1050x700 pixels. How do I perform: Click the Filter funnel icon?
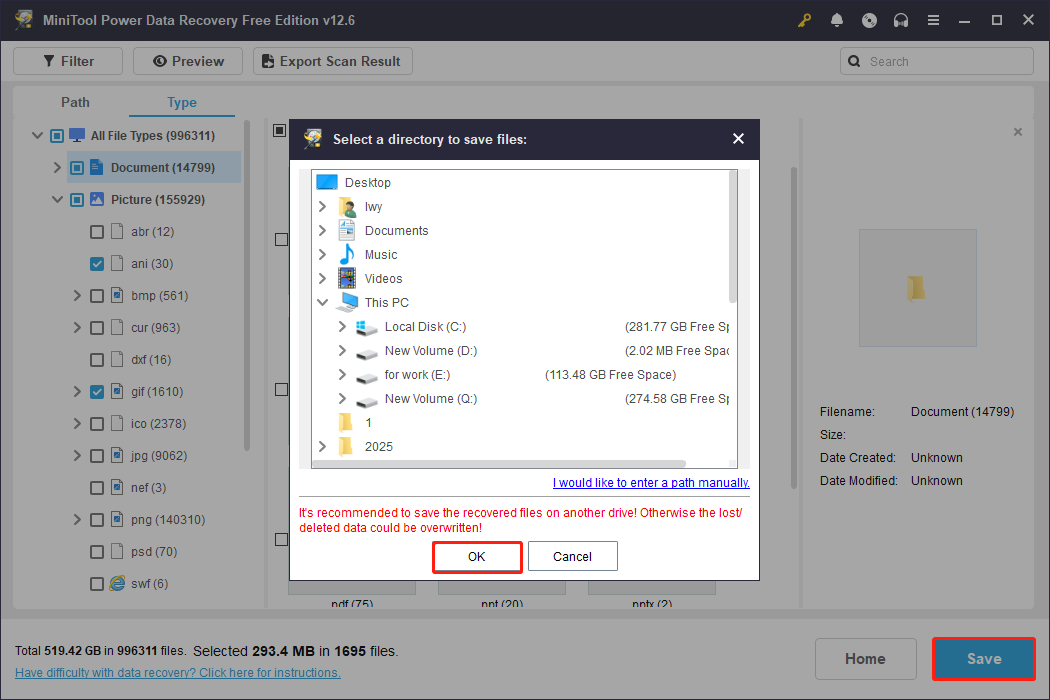click(x=52, y=61)
